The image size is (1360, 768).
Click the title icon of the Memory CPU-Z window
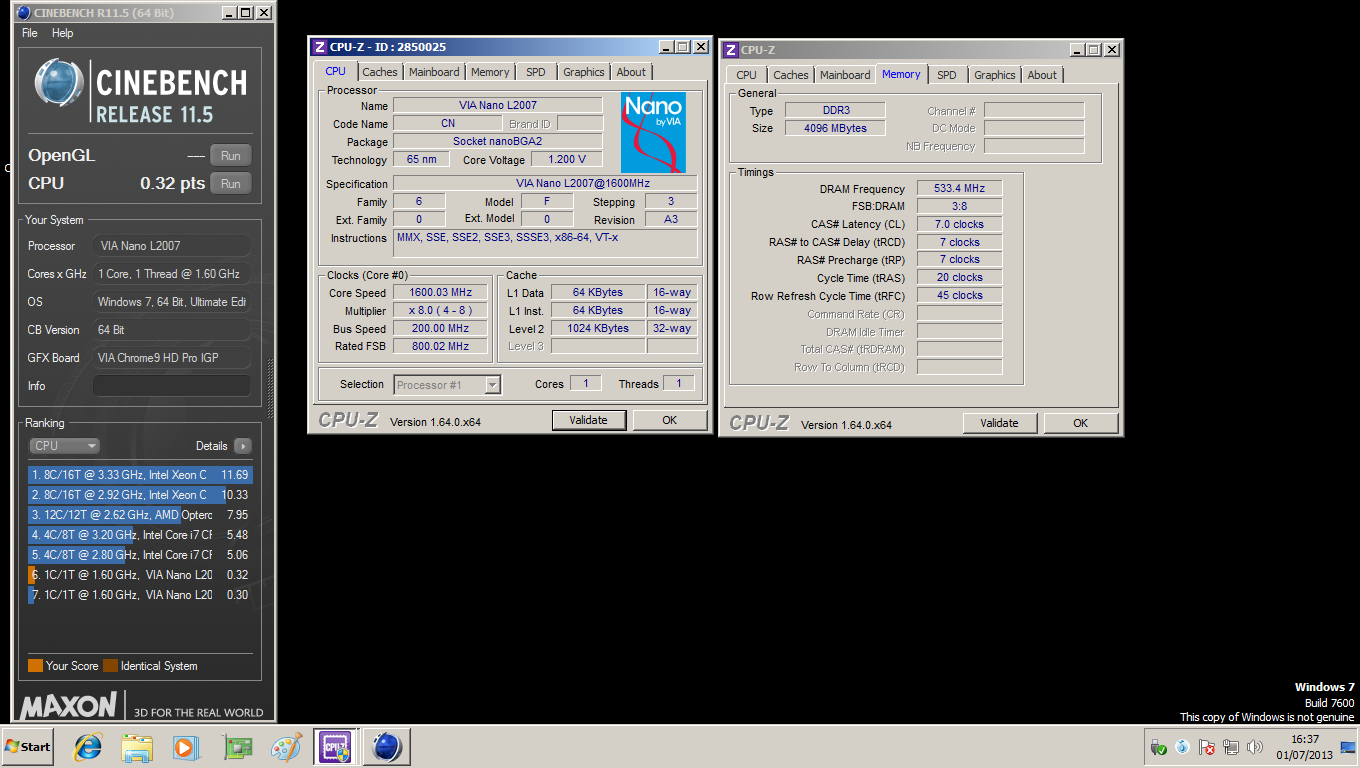point(730,50)
